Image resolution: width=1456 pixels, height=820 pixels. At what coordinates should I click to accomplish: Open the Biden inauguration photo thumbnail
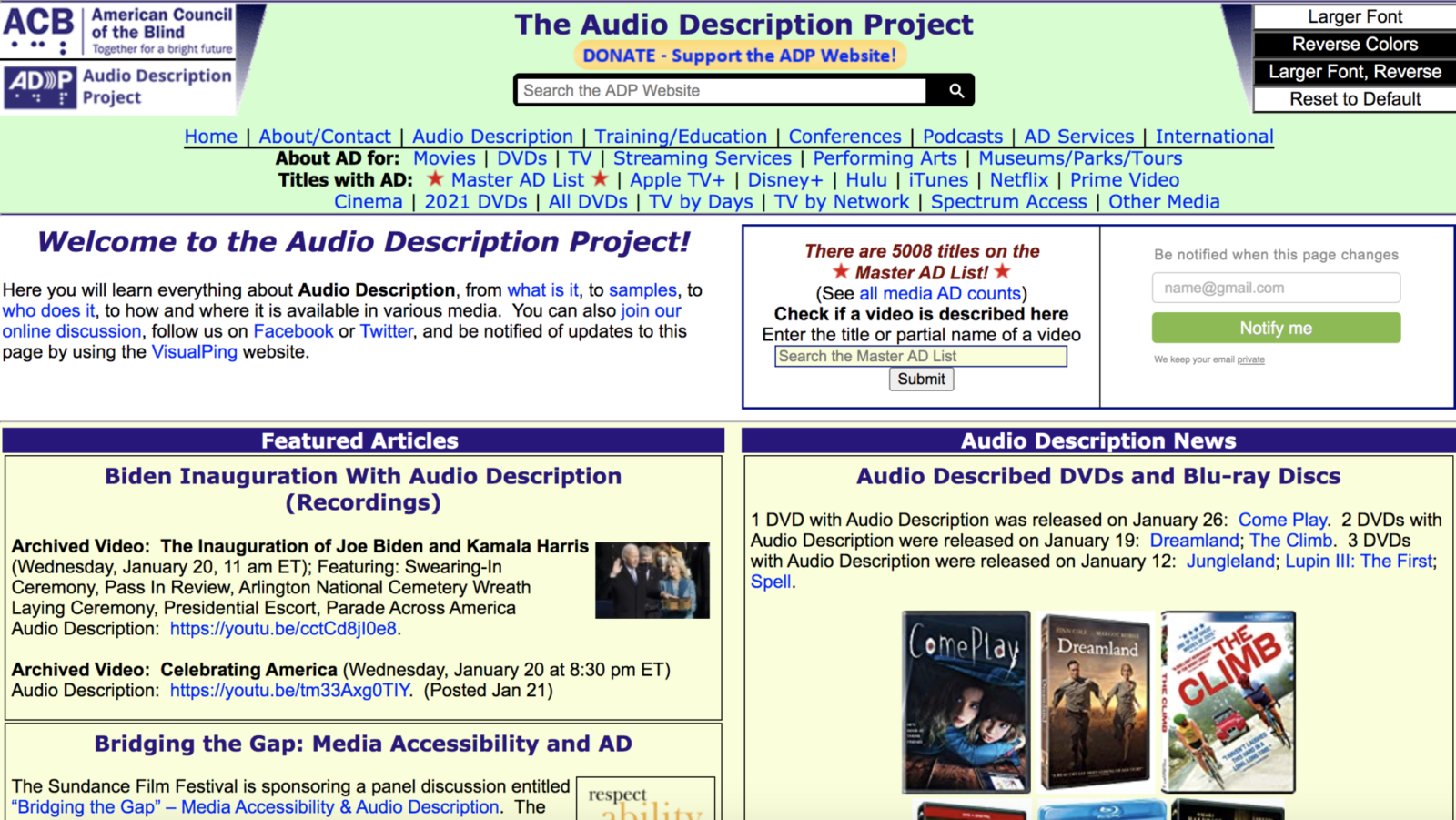[652, 581]
